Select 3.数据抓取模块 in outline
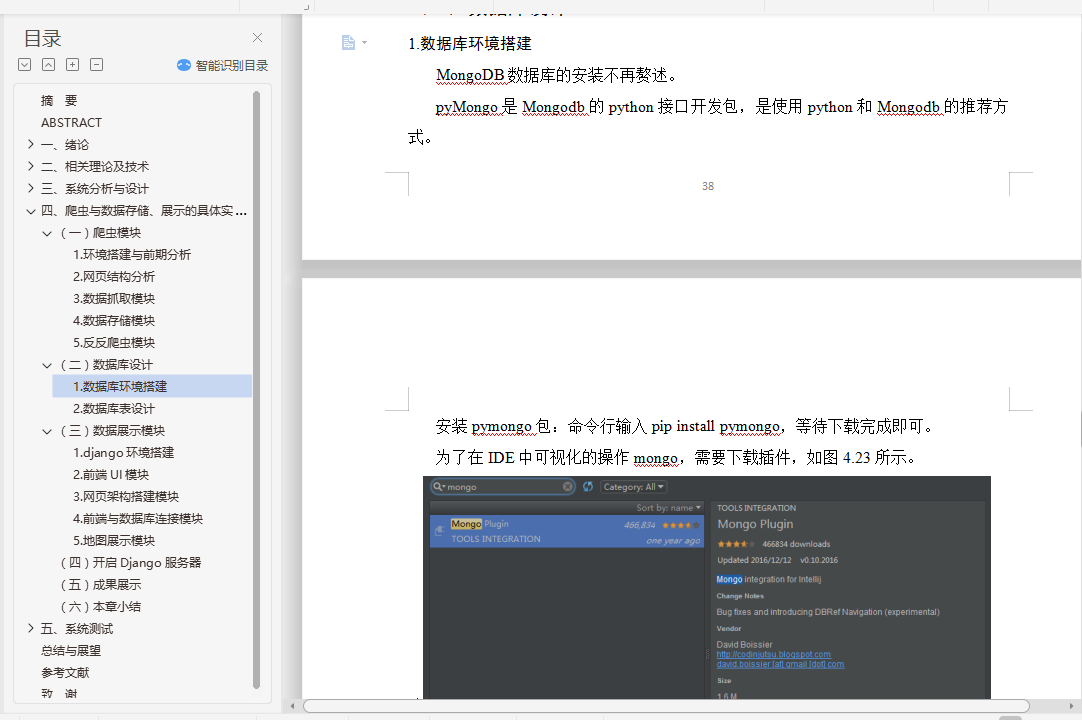The image size is (1082, 720). (x=114, y=299)
